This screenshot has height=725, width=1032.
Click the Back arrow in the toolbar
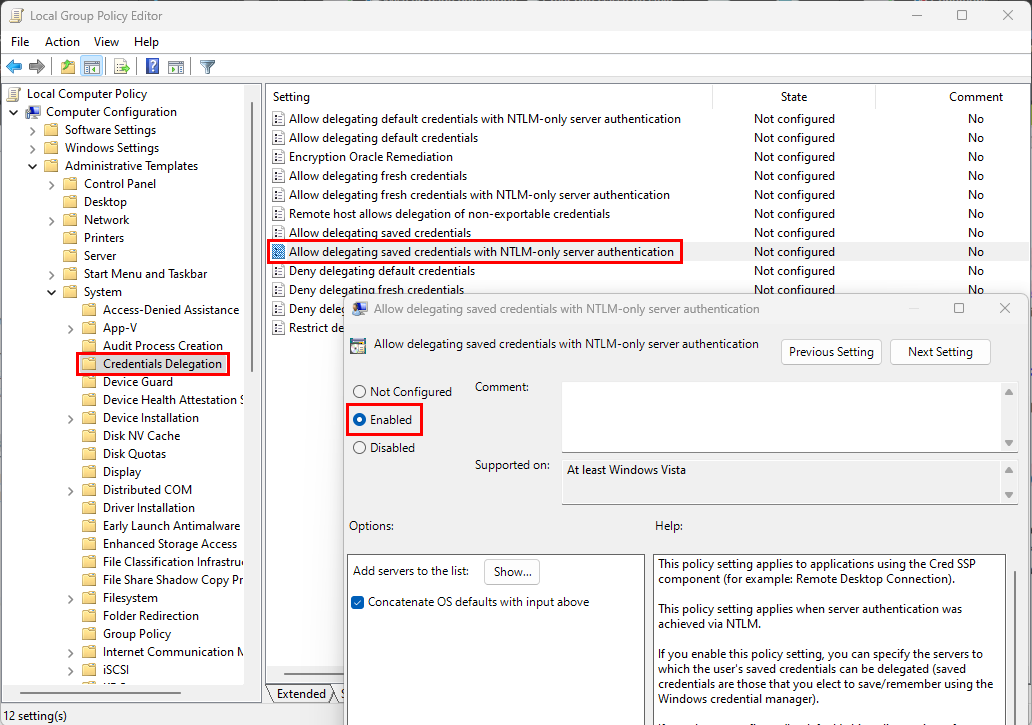click(14, 66)
